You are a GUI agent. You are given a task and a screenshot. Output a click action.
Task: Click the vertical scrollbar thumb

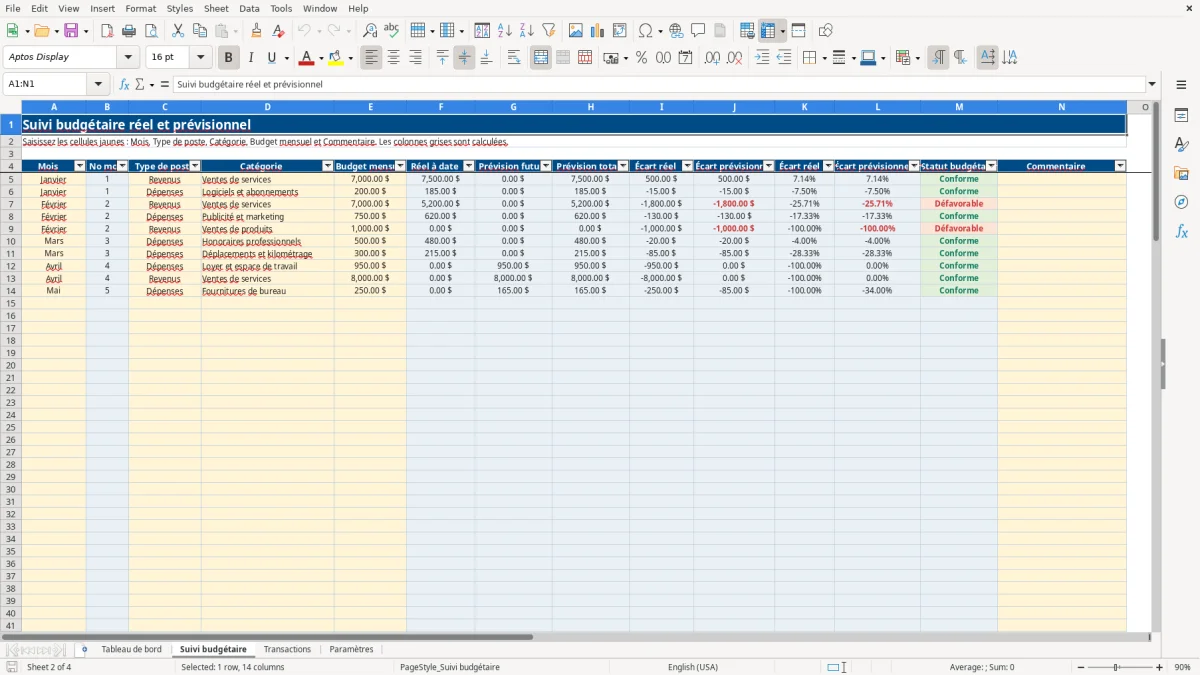pos(1156,170)
